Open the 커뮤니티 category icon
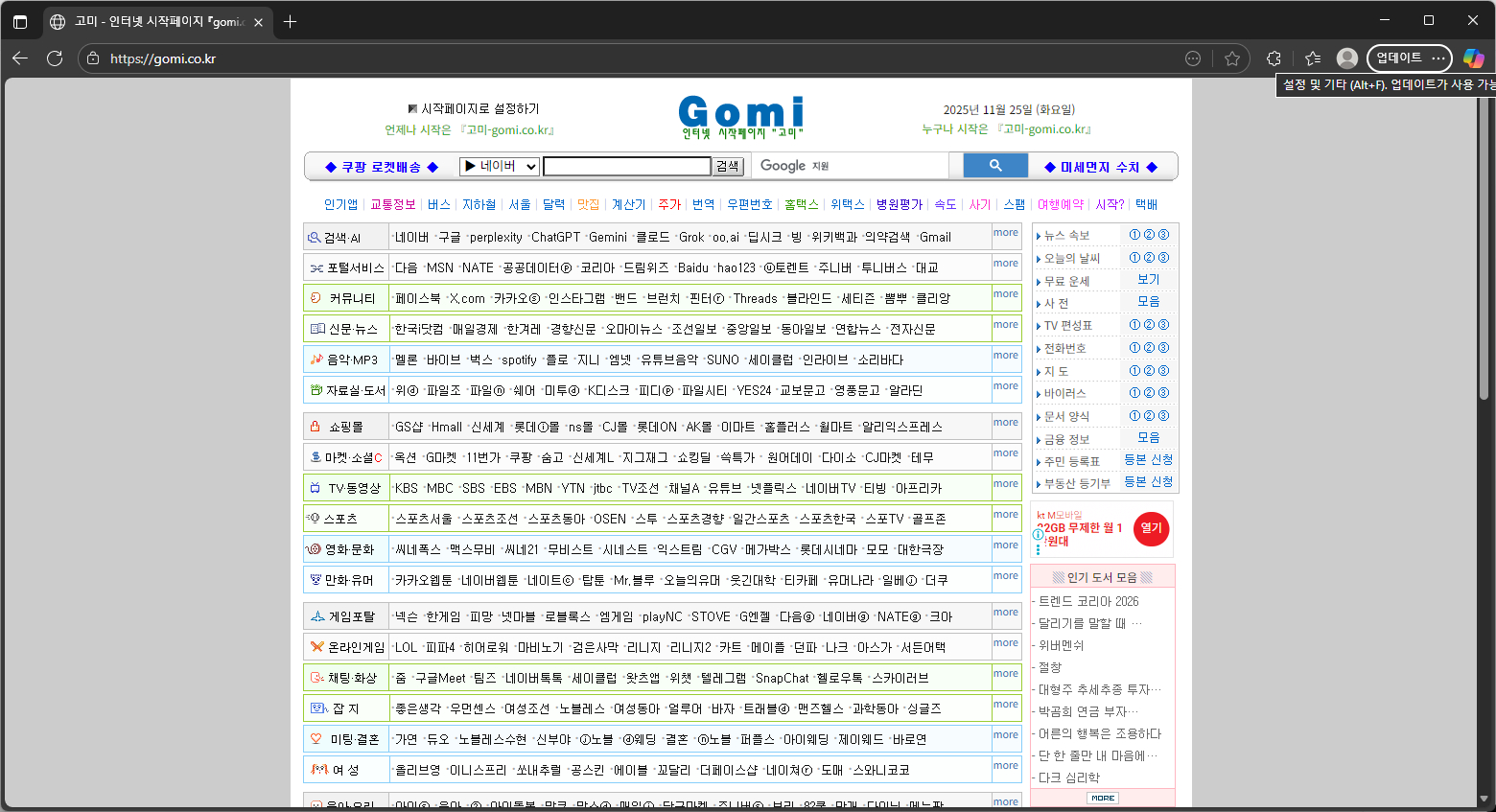 314,297
